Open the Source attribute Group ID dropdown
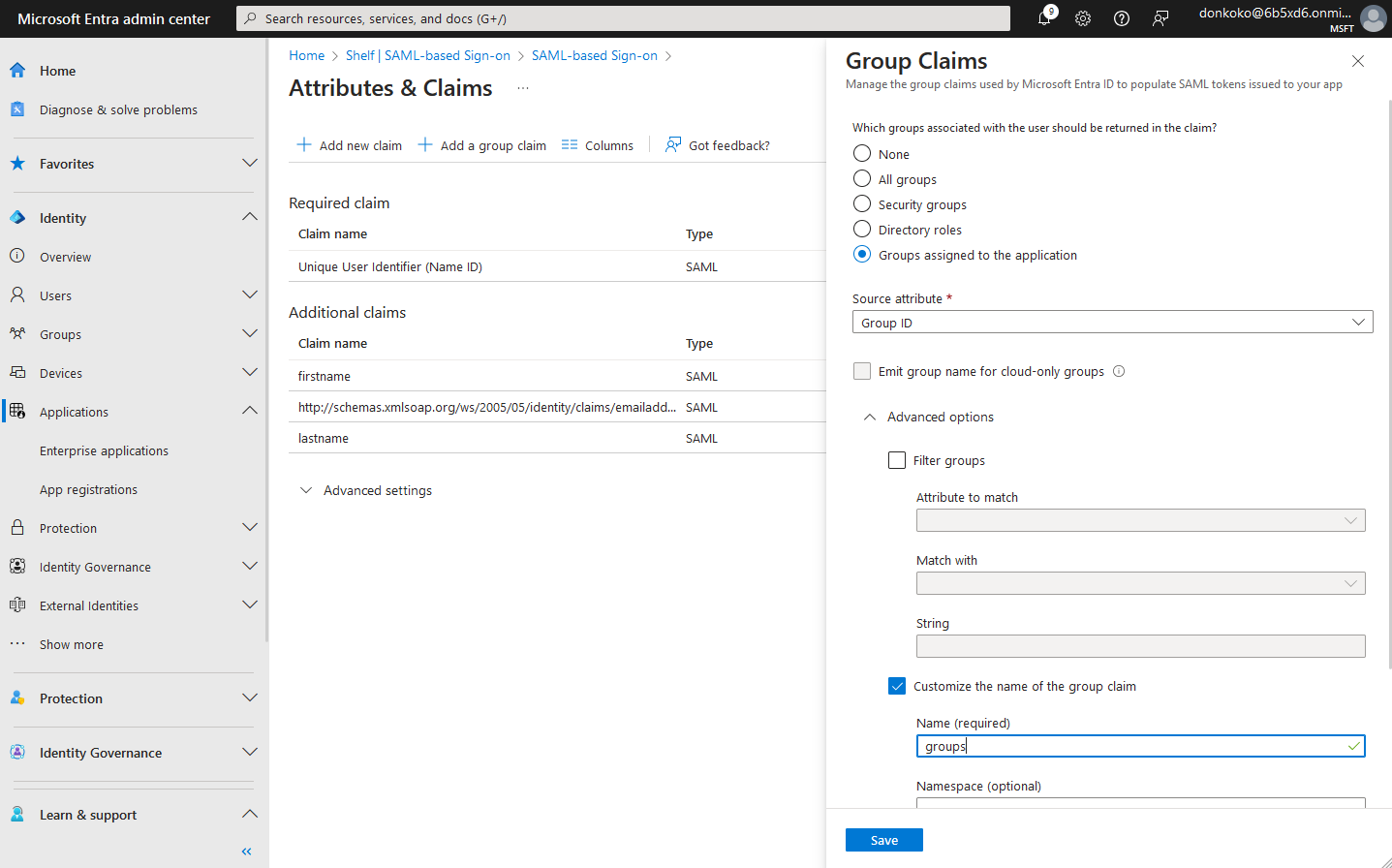The height and width of the screenshot is (868, 1392). (x=1112, y=323)
